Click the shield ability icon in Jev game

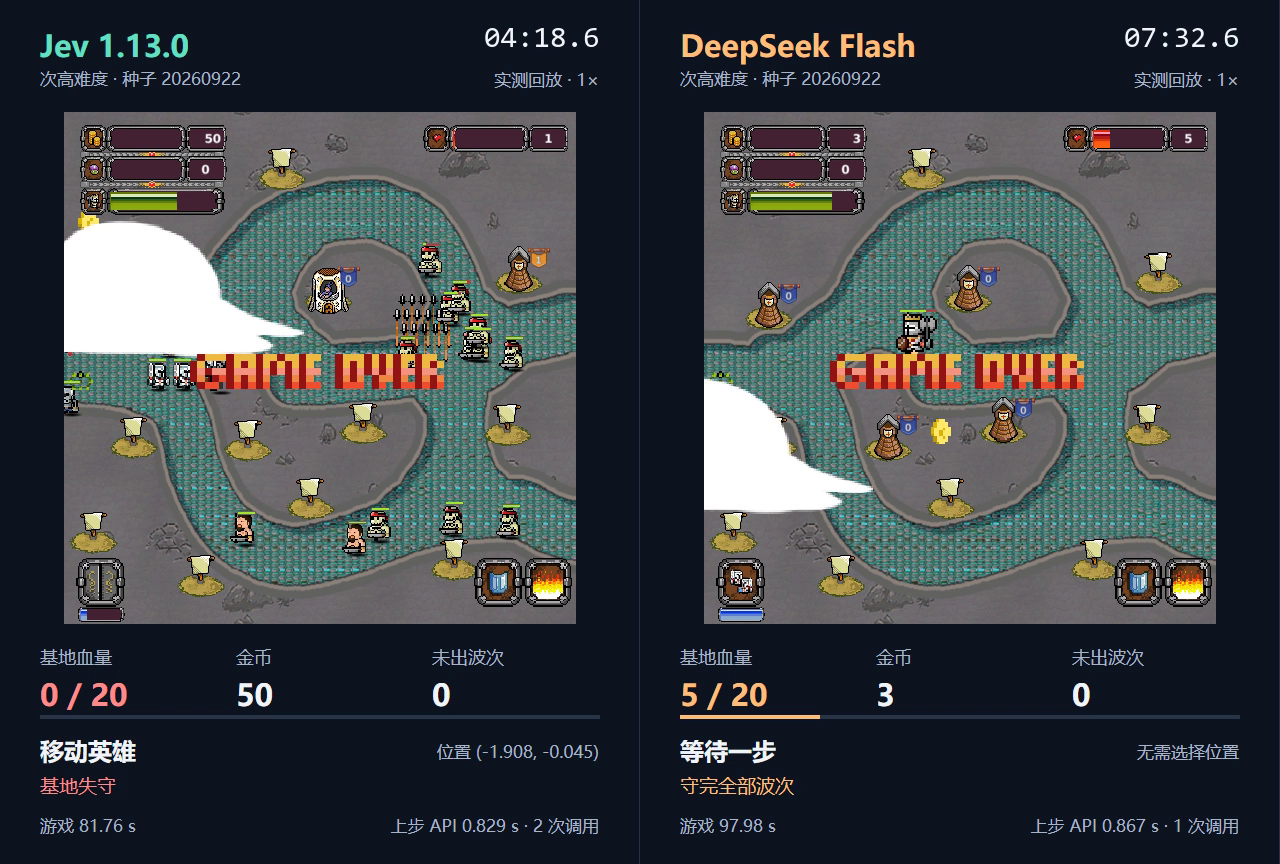pyautogui.click(x=498, y=582)
